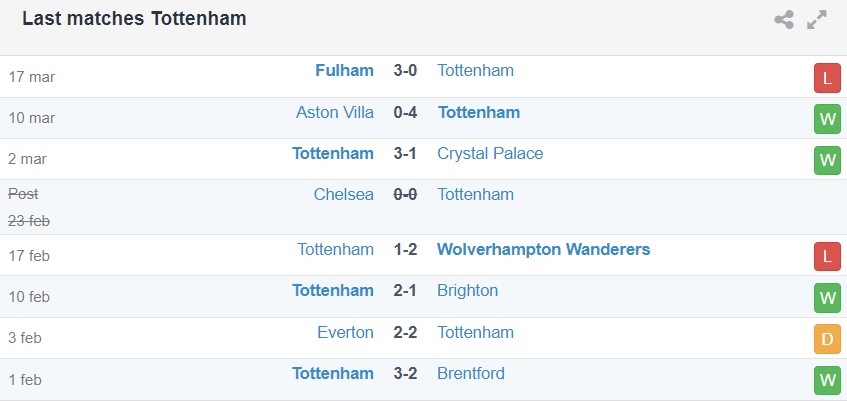The image size is (847, 401).
Task: Click the expand fullscreen arrows icon
Action: click(x=817, y=19)
